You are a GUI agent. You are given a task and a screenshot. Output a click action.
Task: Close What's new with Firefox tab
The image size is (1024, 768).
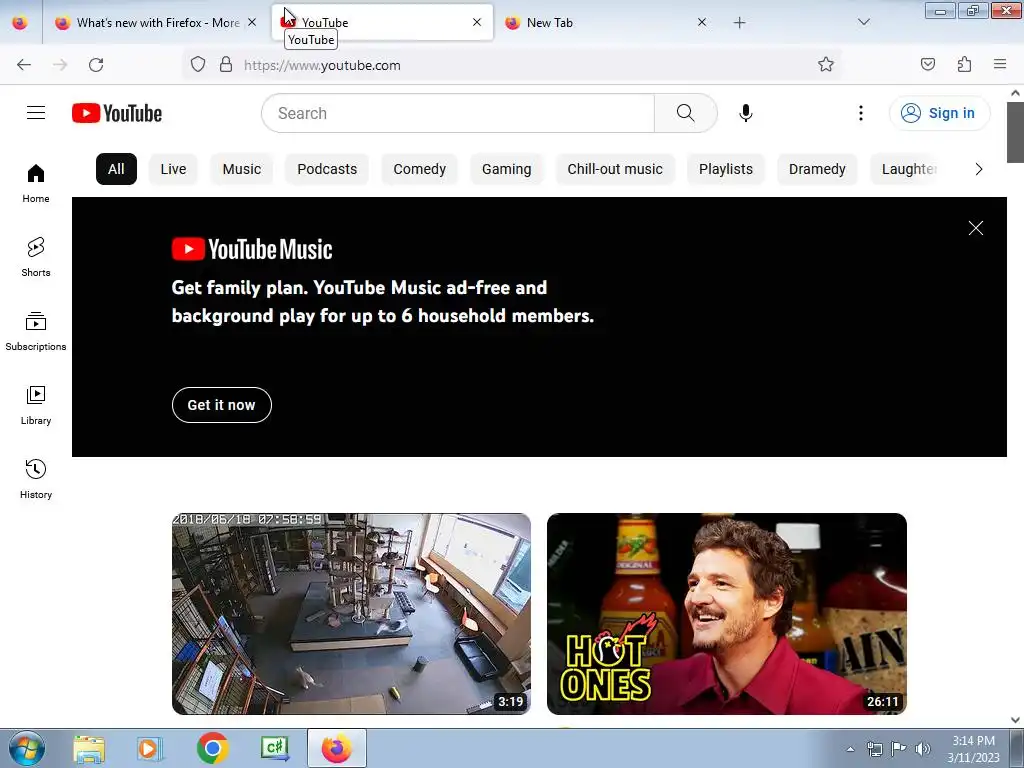(252, 22)
